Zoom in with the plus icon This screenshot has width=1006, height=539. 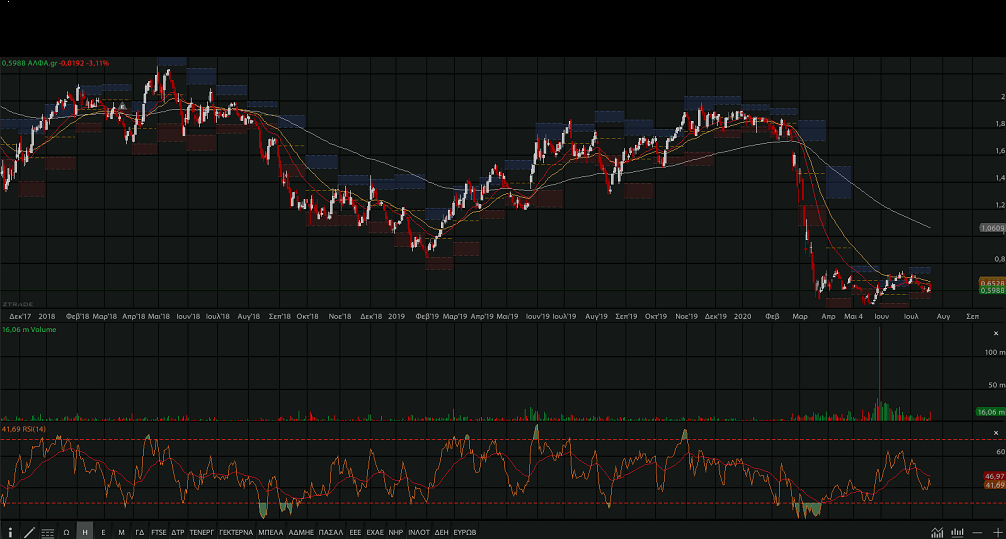997,532
